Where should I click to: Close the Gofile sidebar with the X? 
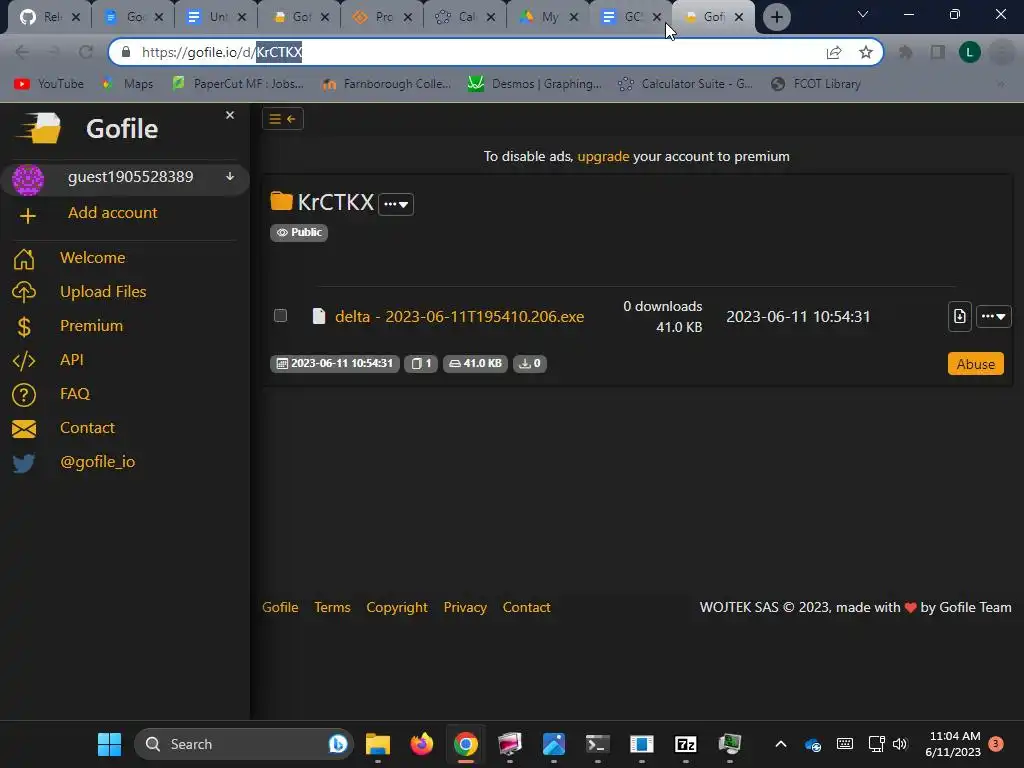coord(230,115)
